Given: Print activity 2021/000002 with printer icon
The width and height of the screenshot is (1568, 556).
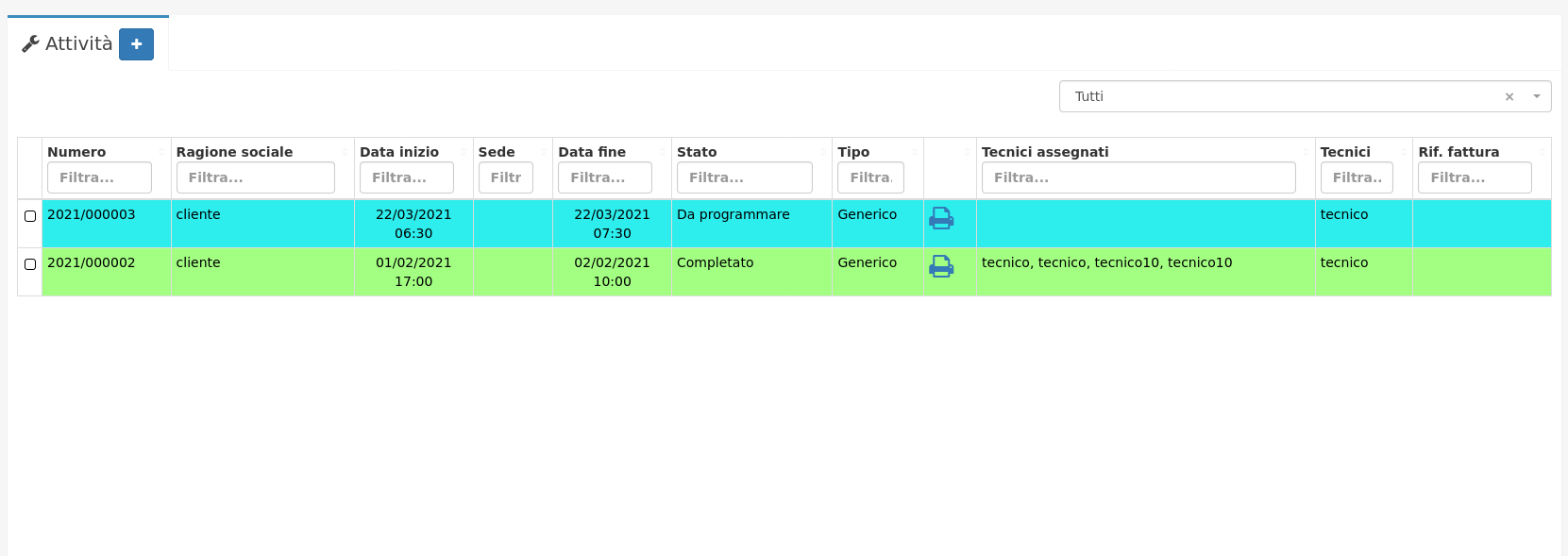Looking at the screenshot, I should click(x=941, y=266).
